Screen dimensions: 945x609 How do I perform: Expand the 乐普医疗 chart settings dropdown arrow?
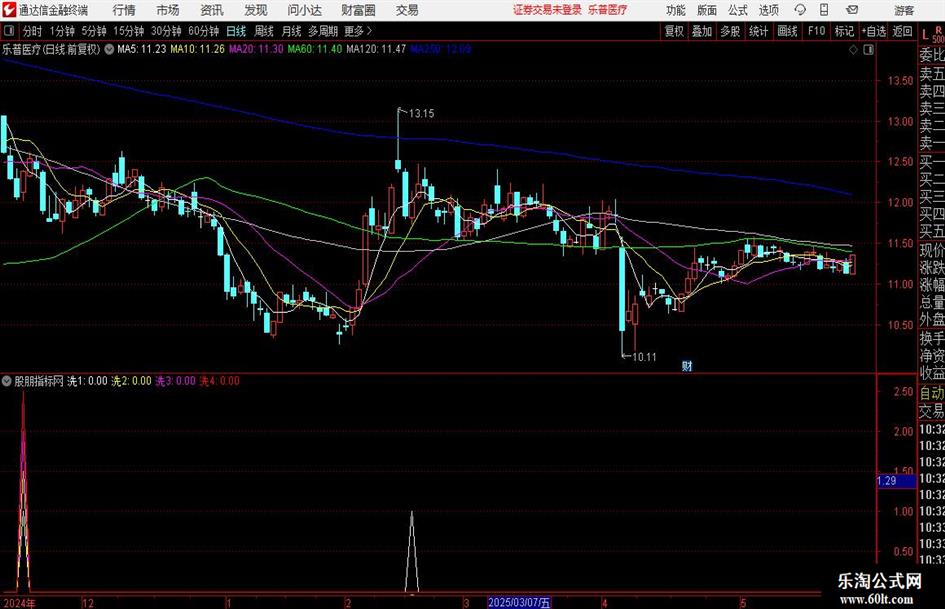coord(109,49)
